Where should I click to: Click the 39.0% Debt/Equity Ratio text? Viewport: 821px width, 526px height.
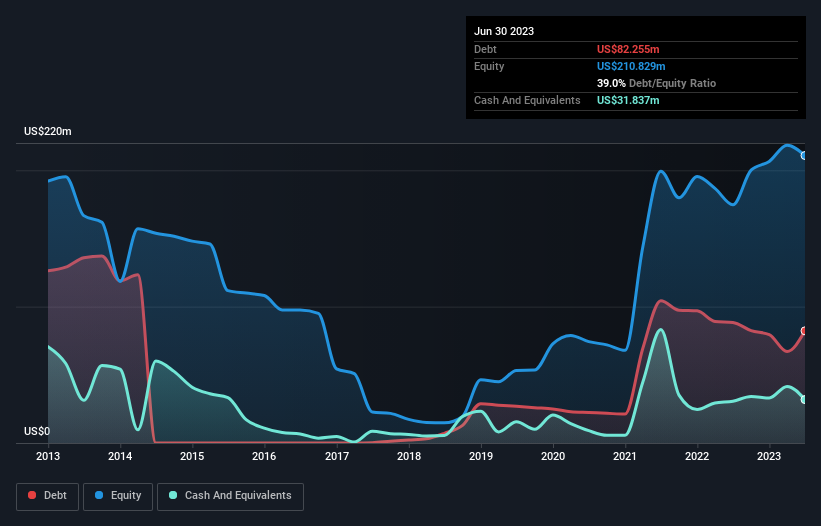[656, 83]
